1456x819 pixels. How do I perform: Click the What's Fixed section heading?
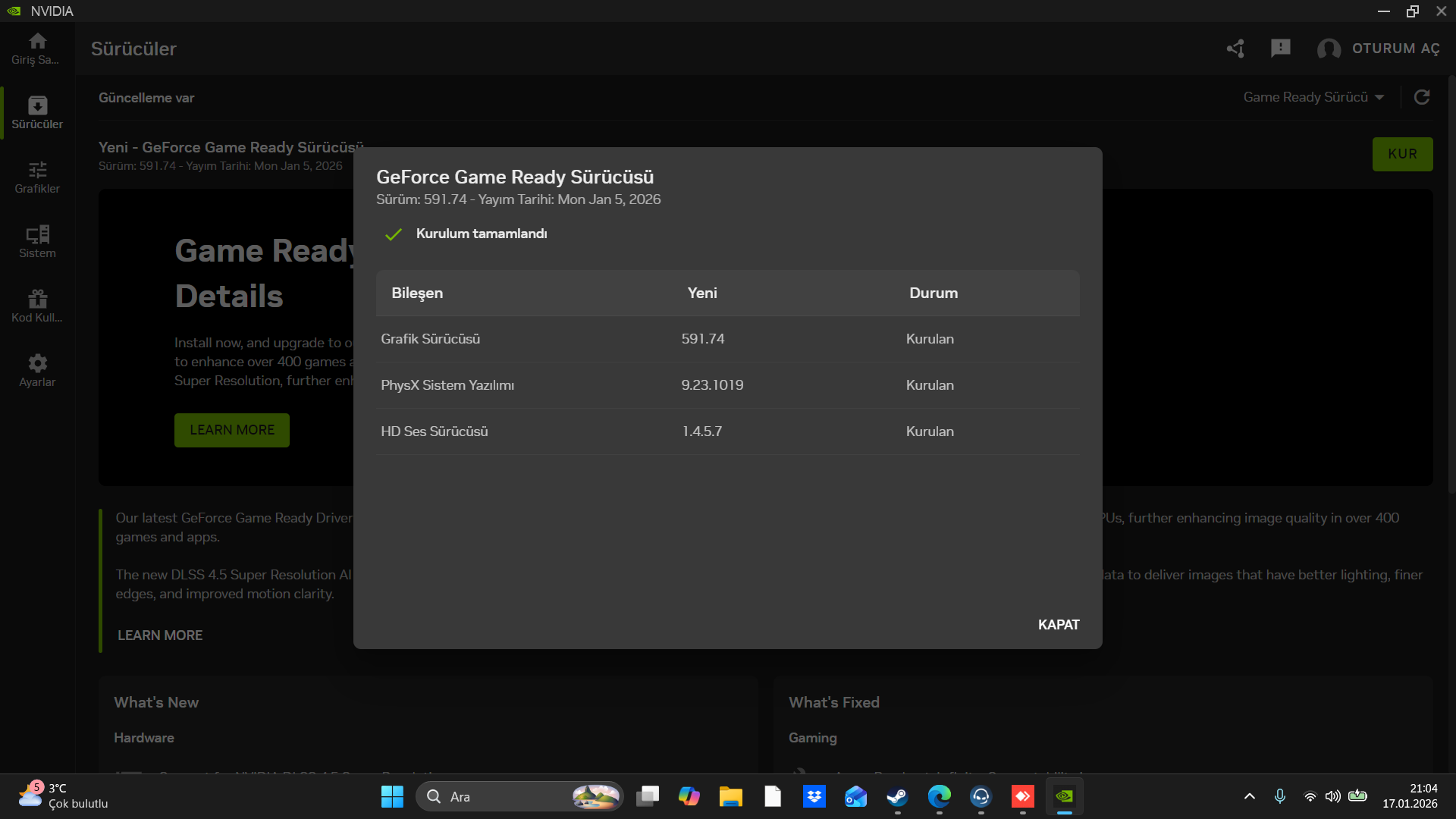pos(834,702)
